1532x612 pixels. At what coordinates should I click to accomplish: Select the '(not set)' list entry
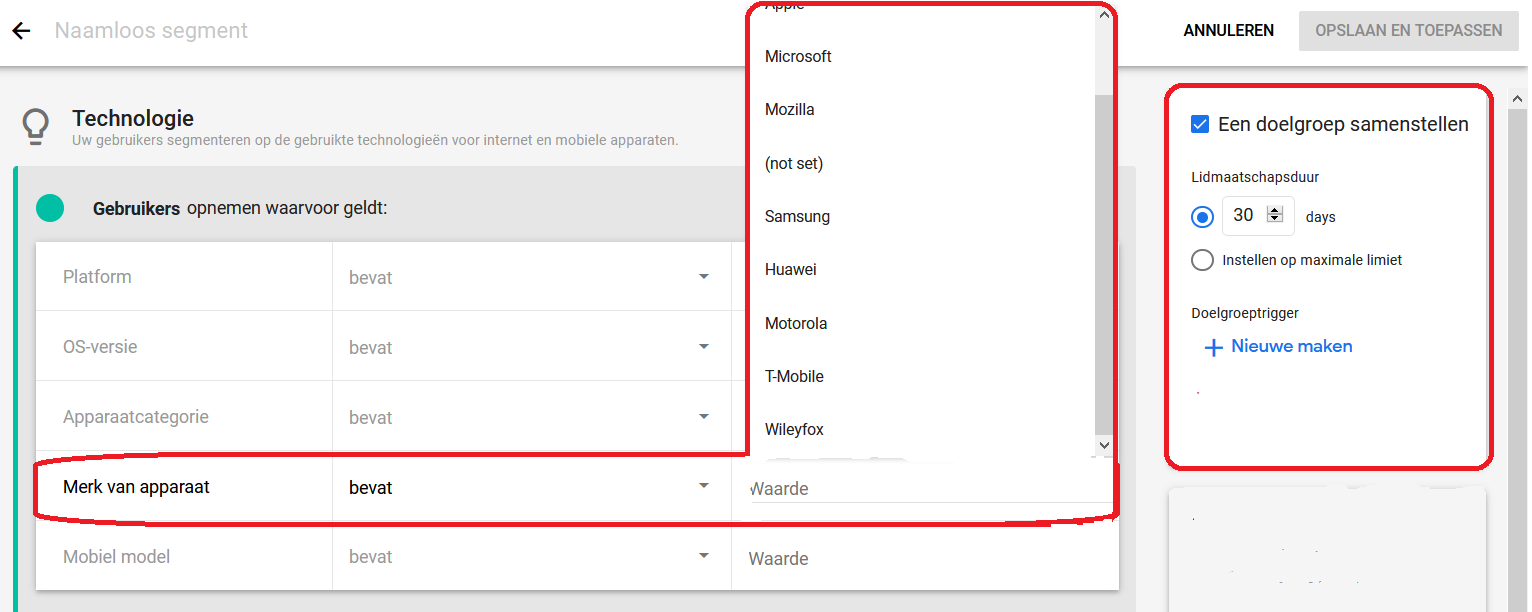coord(794,163)
